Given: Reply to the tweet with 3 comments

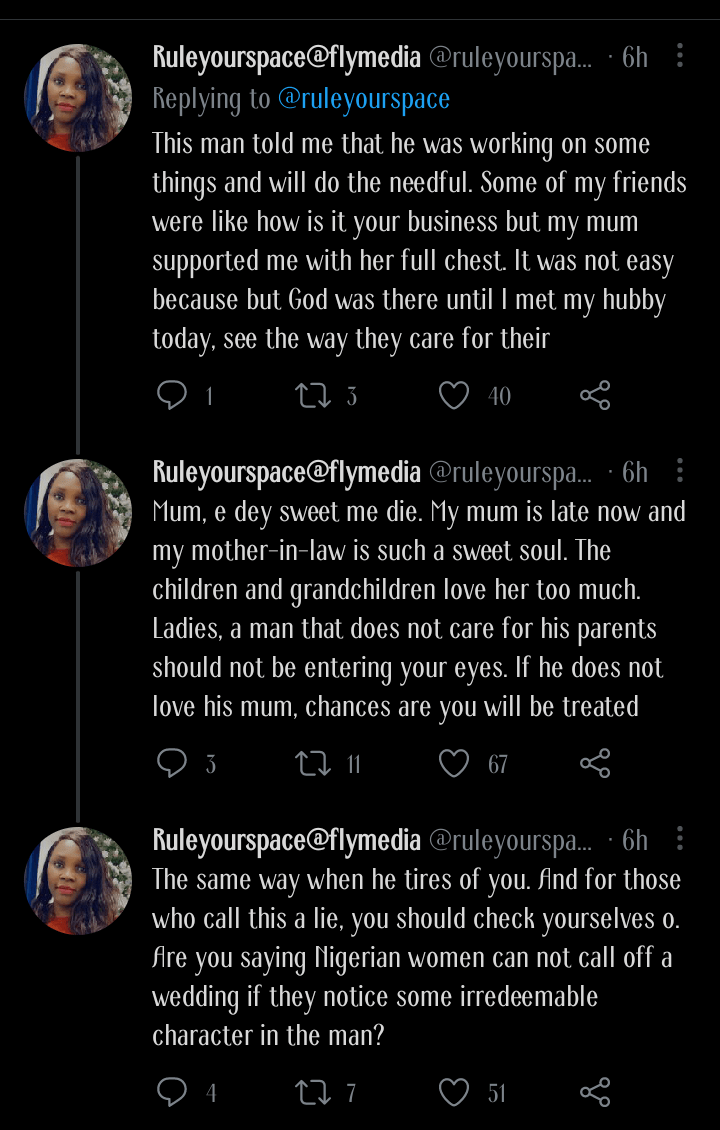Looking at the screenshot, I should [x=173, y=765].
